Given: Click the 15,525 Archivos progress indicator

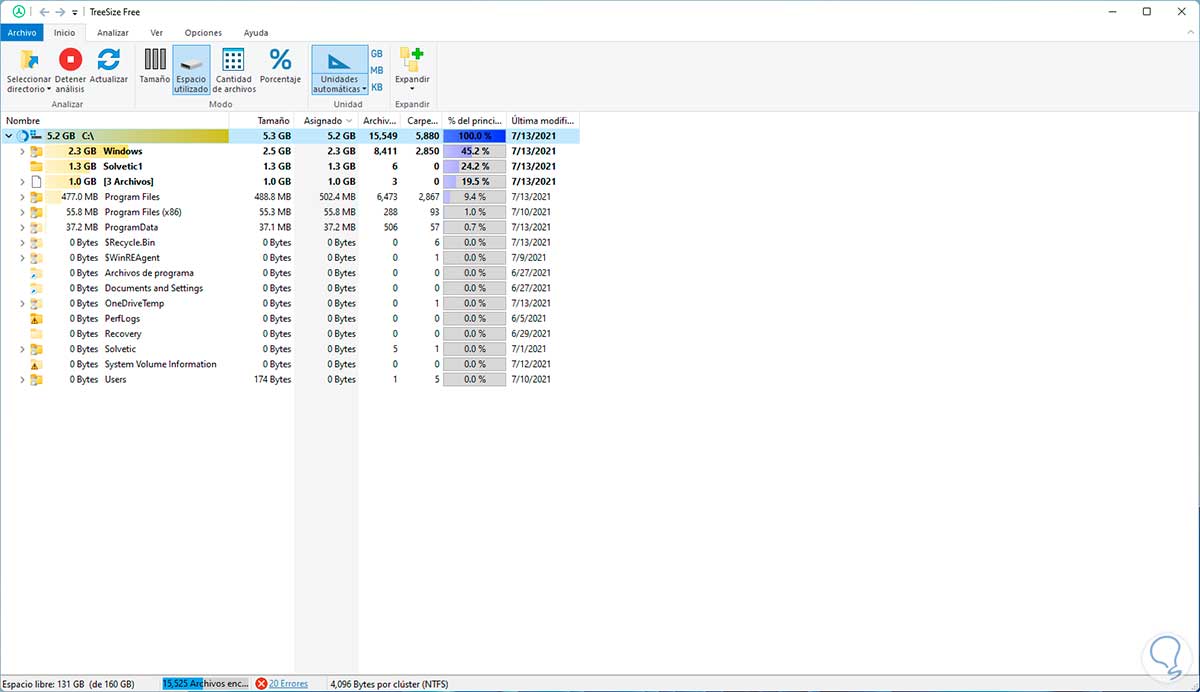Looking at the screenshot, I should 205,684.
